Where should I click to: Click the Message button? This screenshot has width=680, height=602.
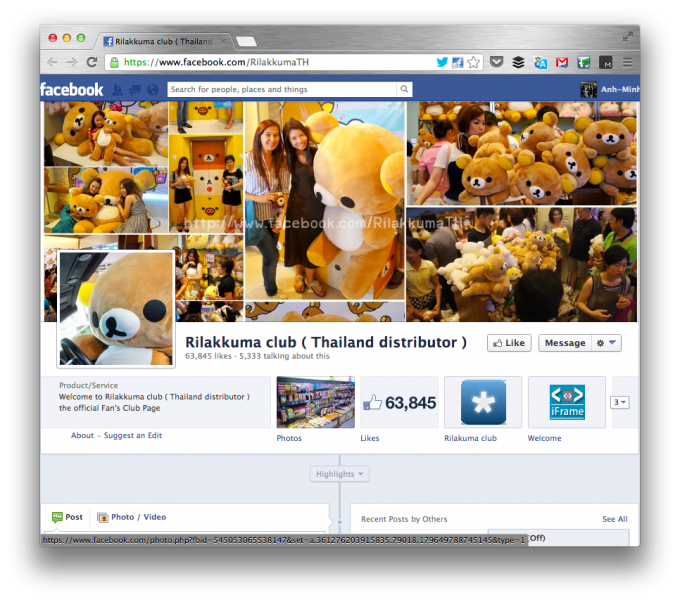[565, 343]
